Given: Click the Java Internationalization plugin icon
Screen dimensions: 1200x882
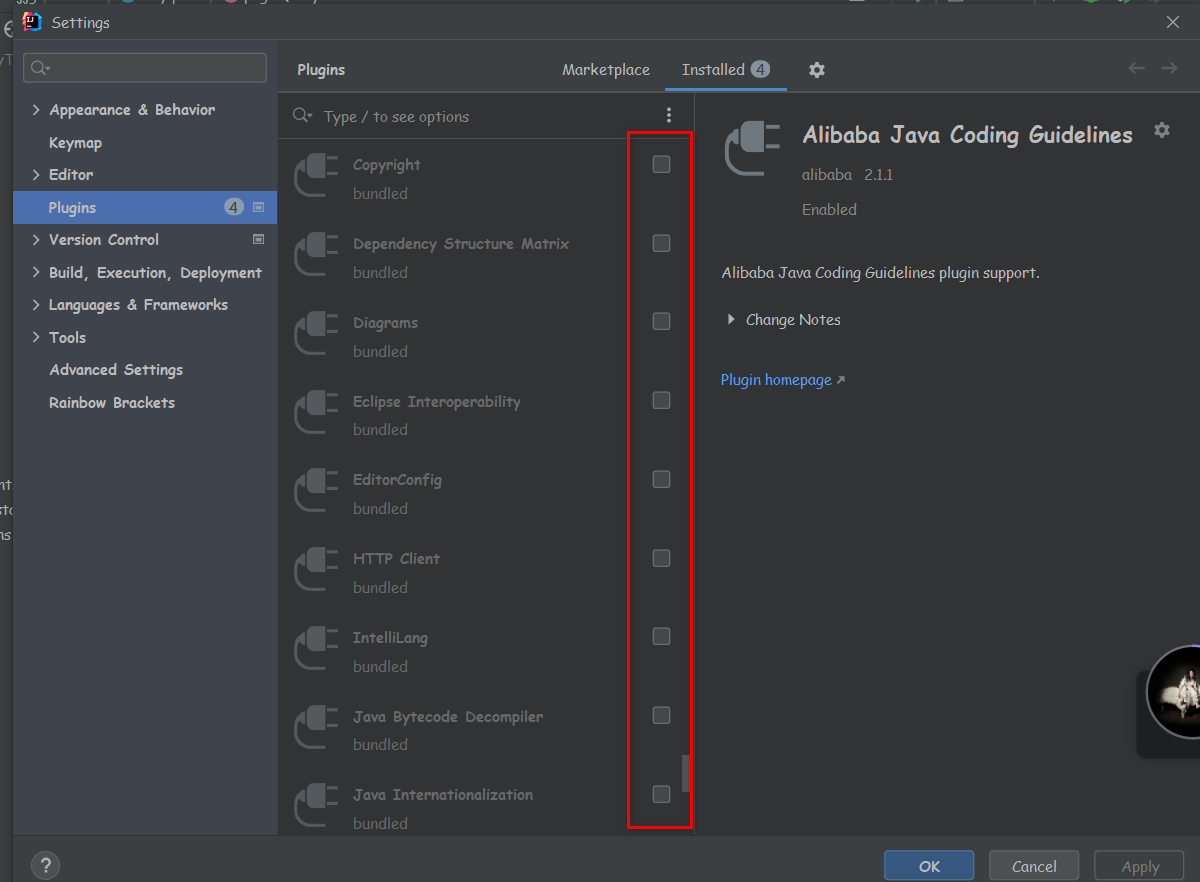Looking at the screenshot, I should click(x=316, y=806).
